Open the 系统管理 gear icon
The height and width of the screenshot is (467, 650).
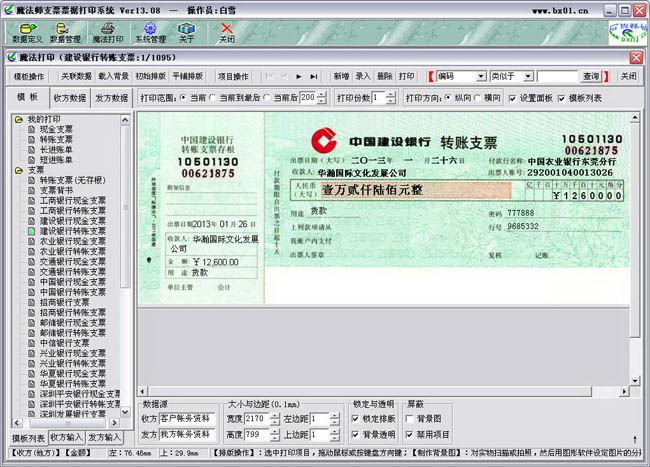150,33
